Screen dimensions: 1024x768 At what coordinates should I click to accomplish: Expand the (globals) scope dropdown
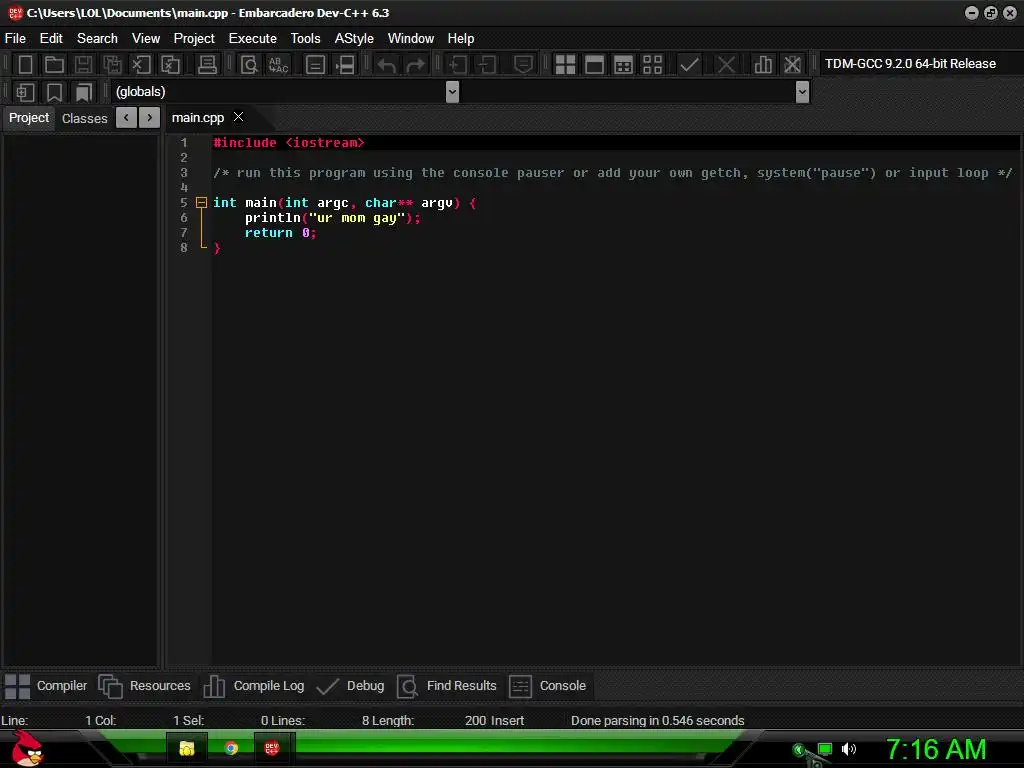click(452, 91)
